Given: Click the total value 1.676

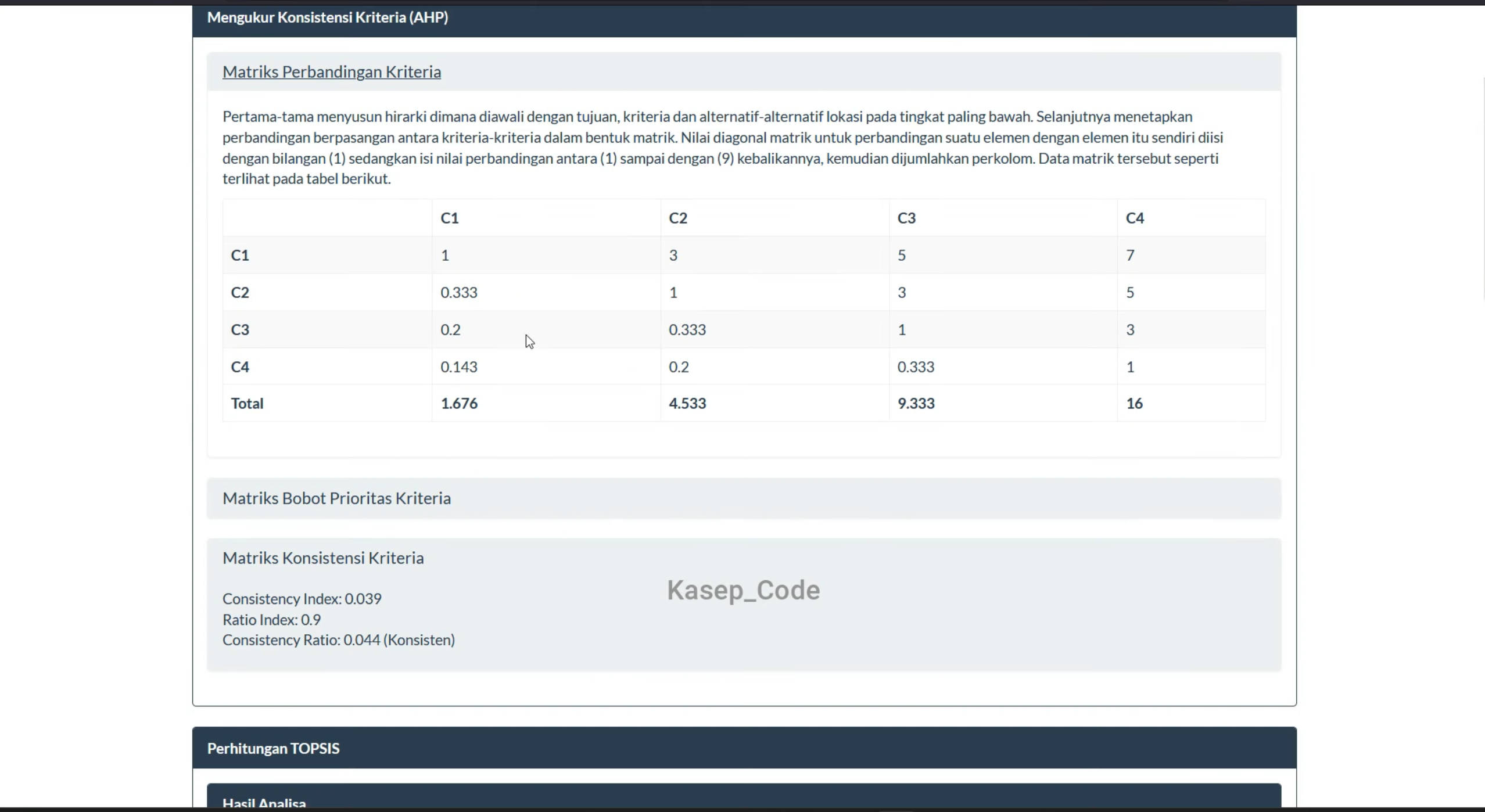Looking at the screenshot, I should (x=459, y=403).
